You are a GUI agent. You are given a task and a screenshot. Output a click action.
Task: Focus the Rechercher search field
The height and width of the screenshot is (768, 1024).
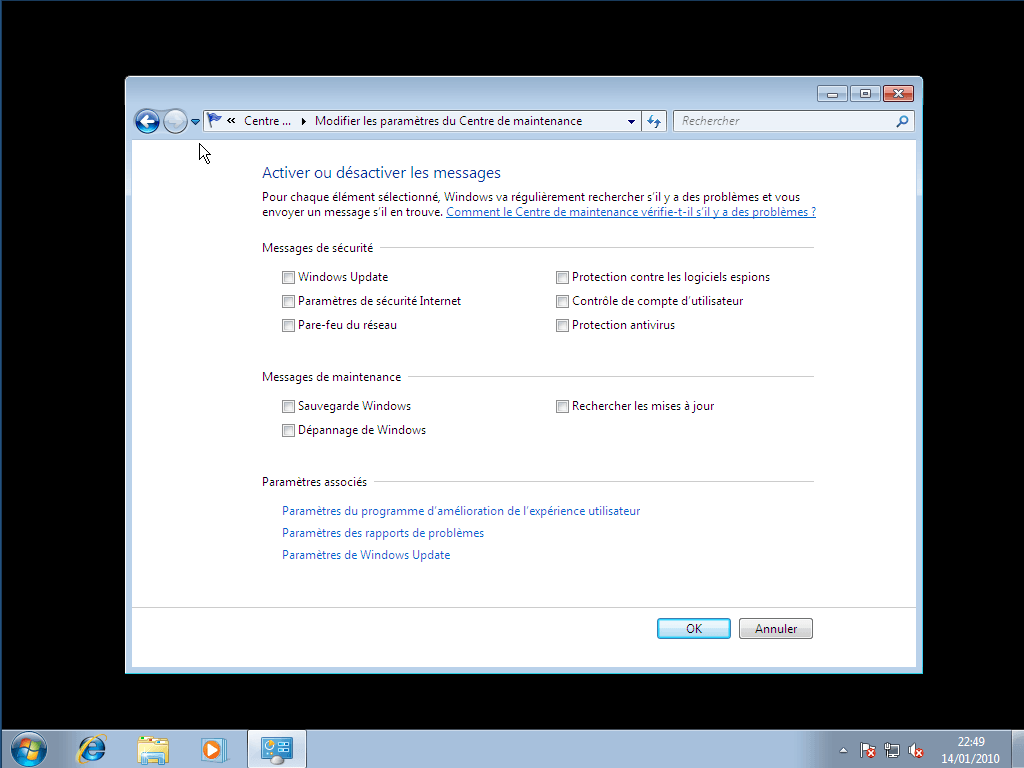pyautogui.click(x=784, y=121)
